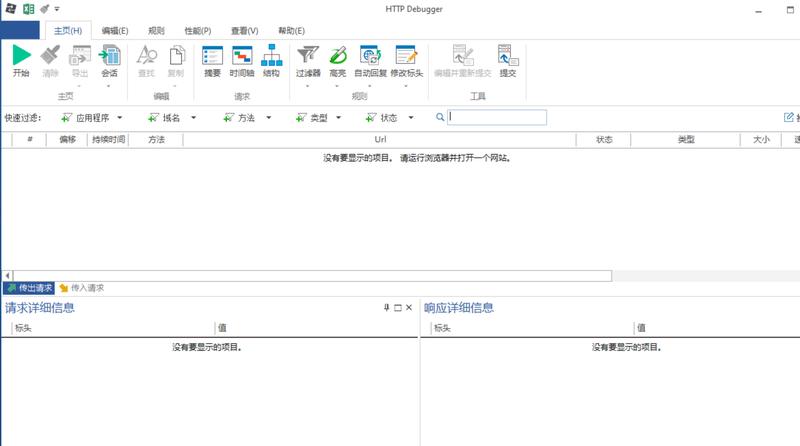Sort by the 大小 column header

[761, 139]
